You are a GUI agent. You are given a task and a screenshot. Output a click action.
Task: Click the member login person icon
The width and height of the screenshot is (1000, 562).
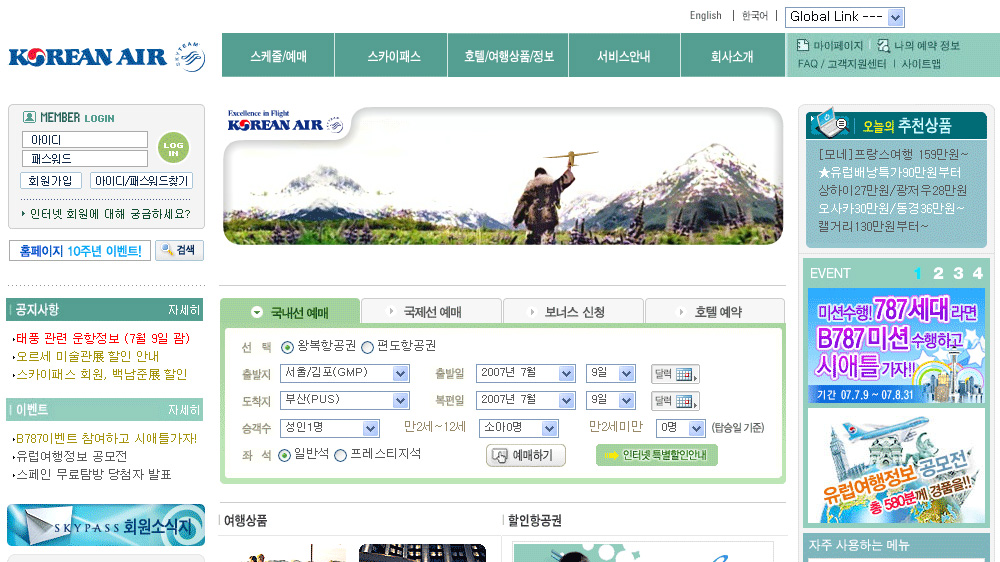click(29, 117)
